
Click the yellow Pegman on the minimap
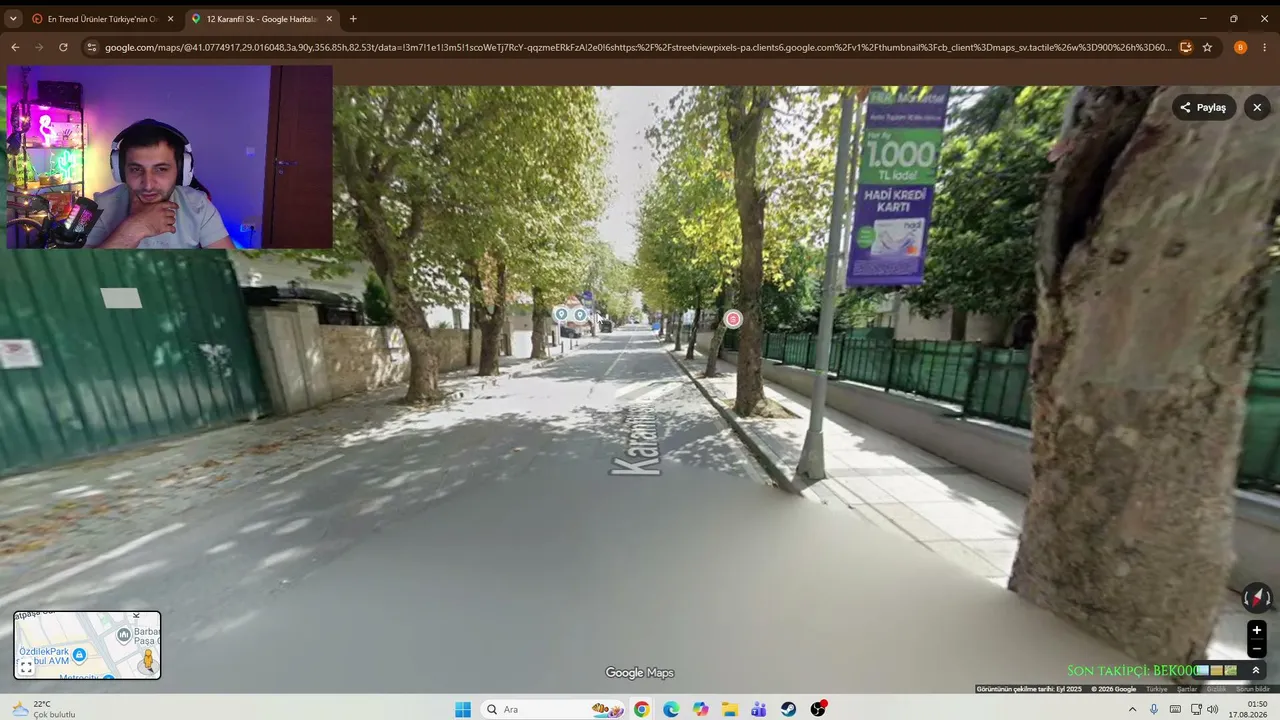[x=148, y=660]
